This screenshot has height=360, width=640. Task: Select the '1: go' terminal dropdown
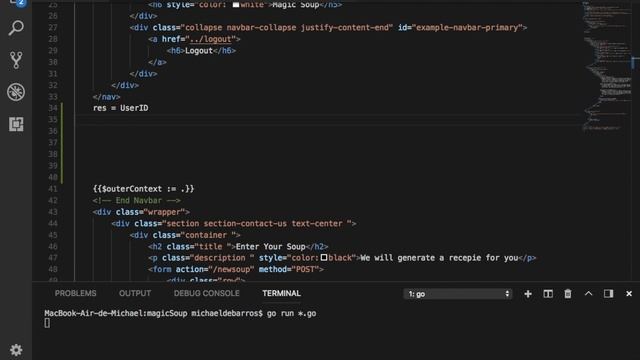pos(458,294)
